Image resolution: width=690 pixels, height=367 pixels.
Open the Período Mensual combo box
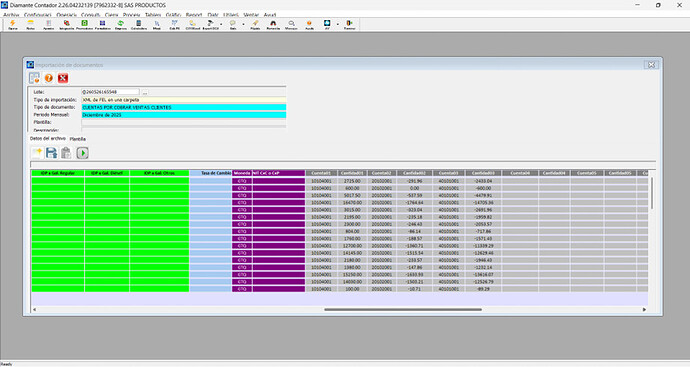coord(184,115)
